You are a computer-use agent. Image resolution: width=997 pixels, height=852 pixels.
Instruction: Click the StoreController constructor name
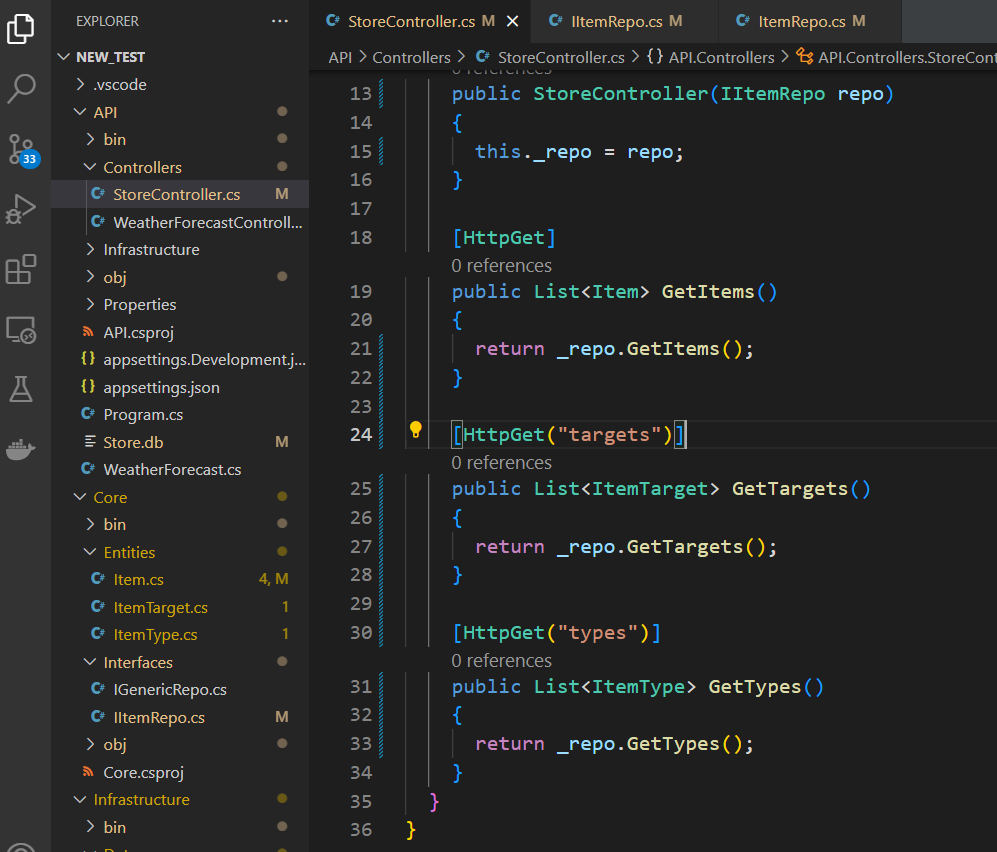(x=620, y=93)
